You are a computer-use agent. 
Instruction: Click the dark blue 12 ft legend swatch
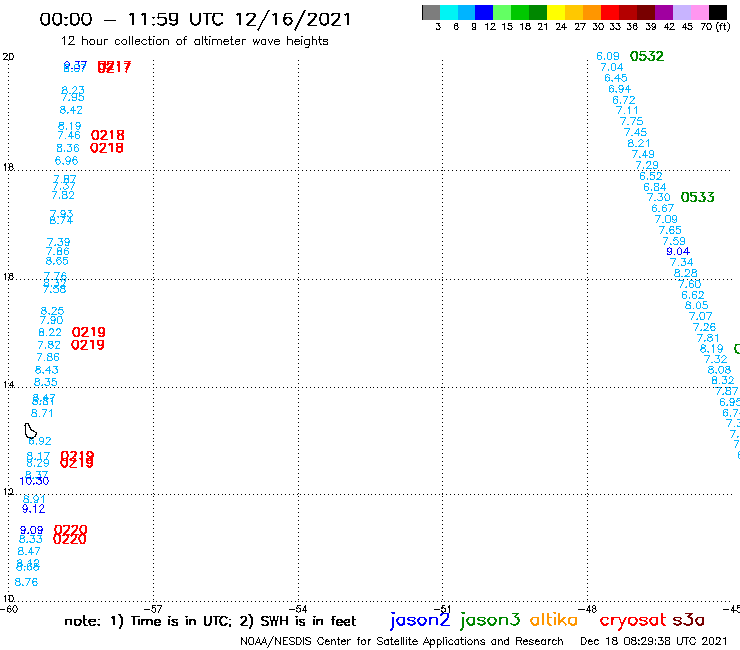[x=484, y=12]
